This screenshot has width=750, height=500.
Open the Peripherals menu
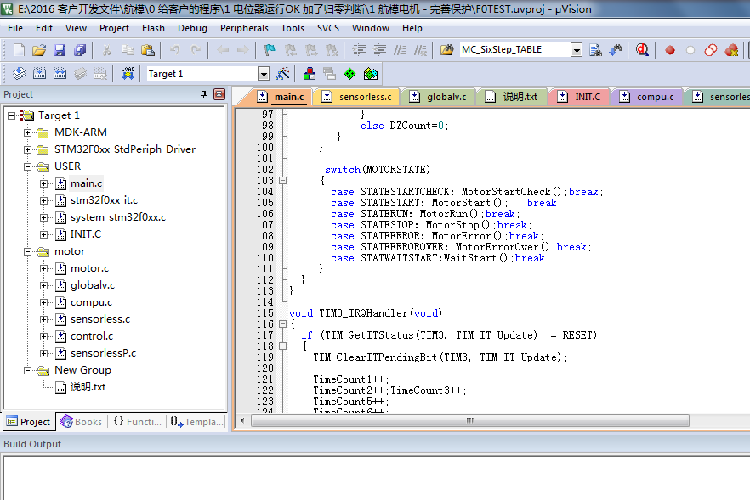244,28
